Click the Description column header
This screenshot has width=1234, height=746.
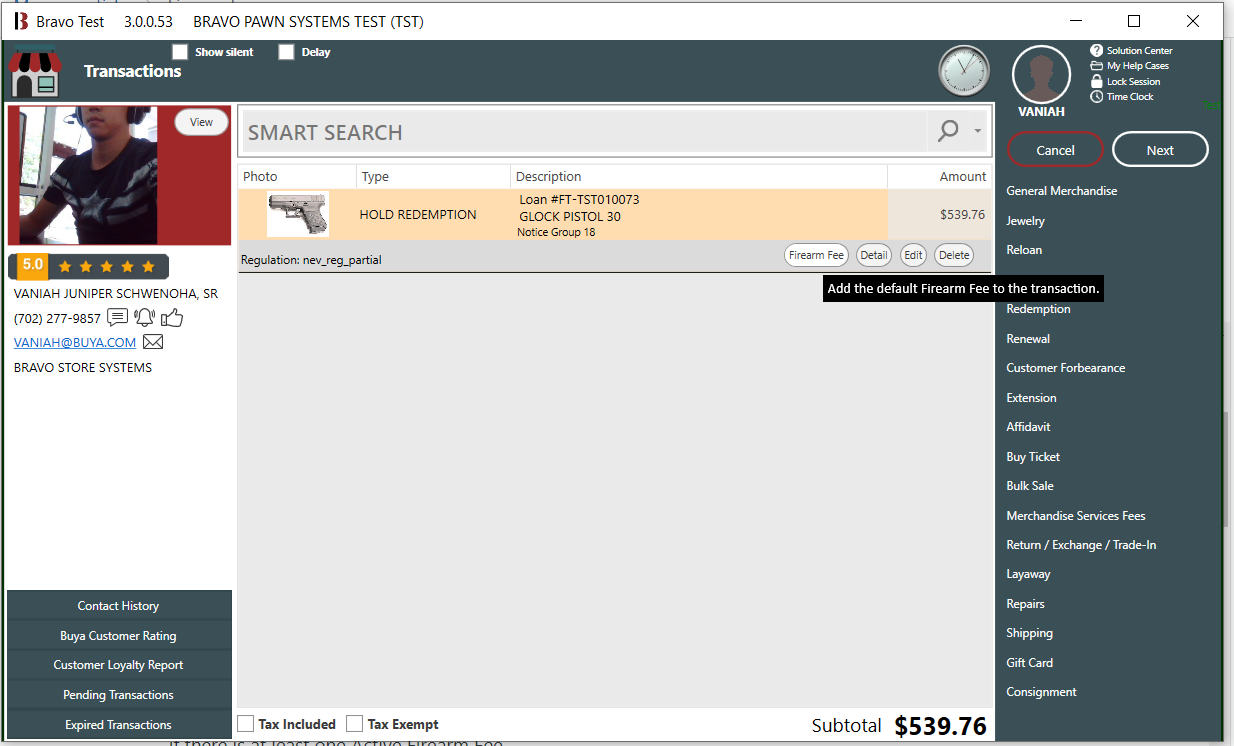coord(699,176)
